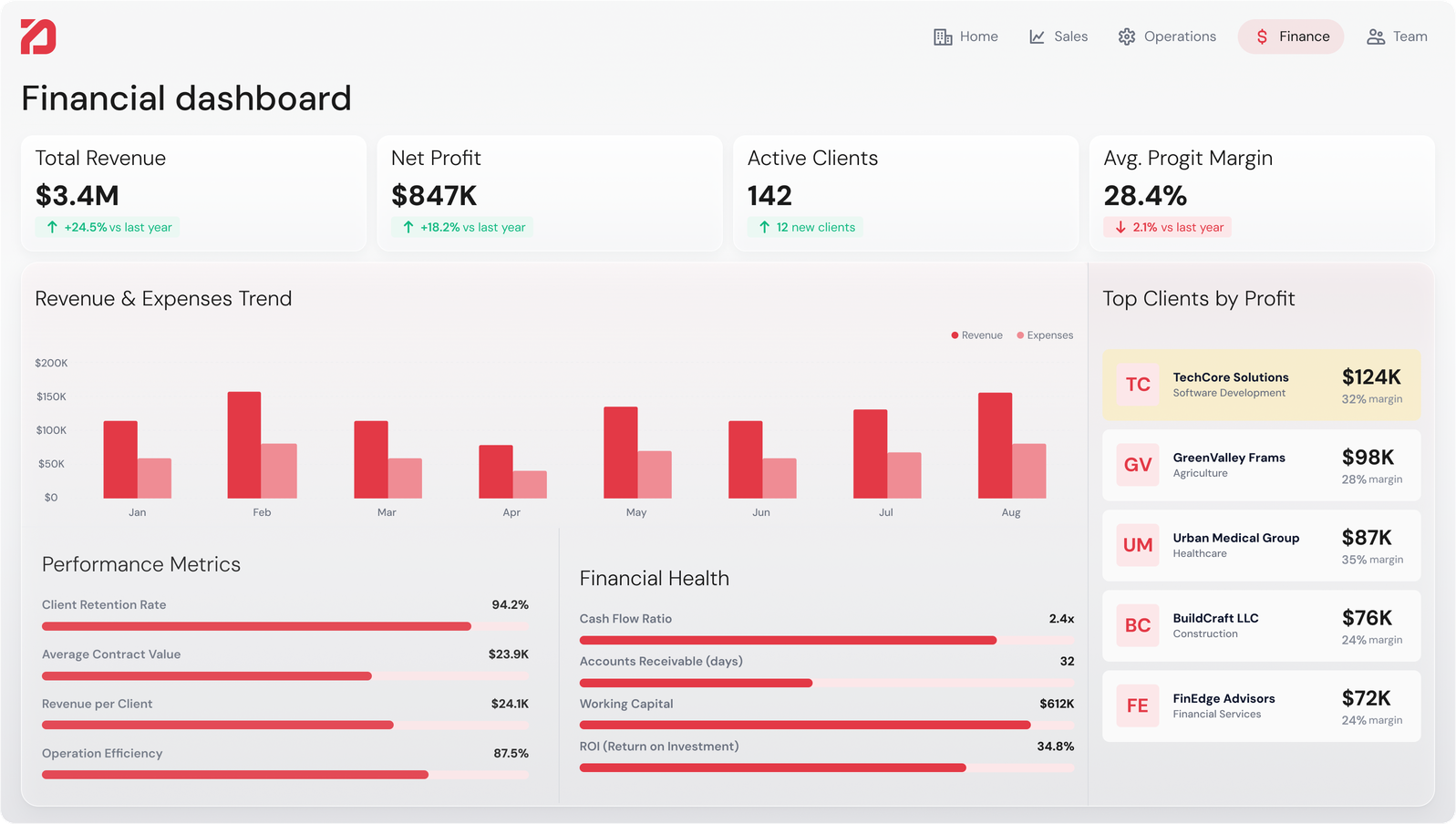
Task: Click the Team people icon
Action: (x=1376, y=36)
